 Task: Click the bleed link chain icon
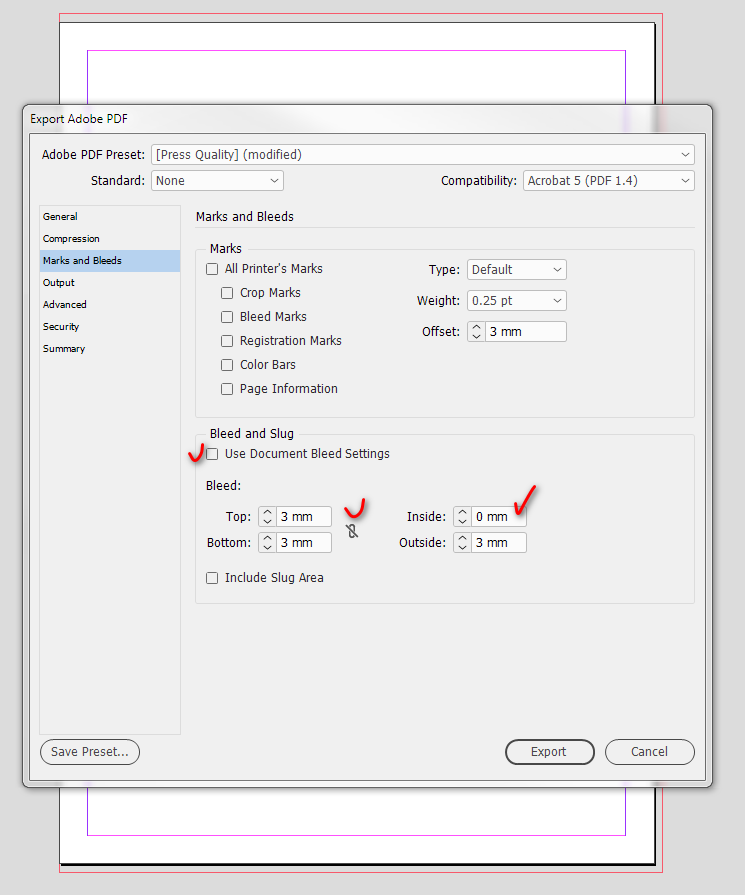[x=352, y=531]
